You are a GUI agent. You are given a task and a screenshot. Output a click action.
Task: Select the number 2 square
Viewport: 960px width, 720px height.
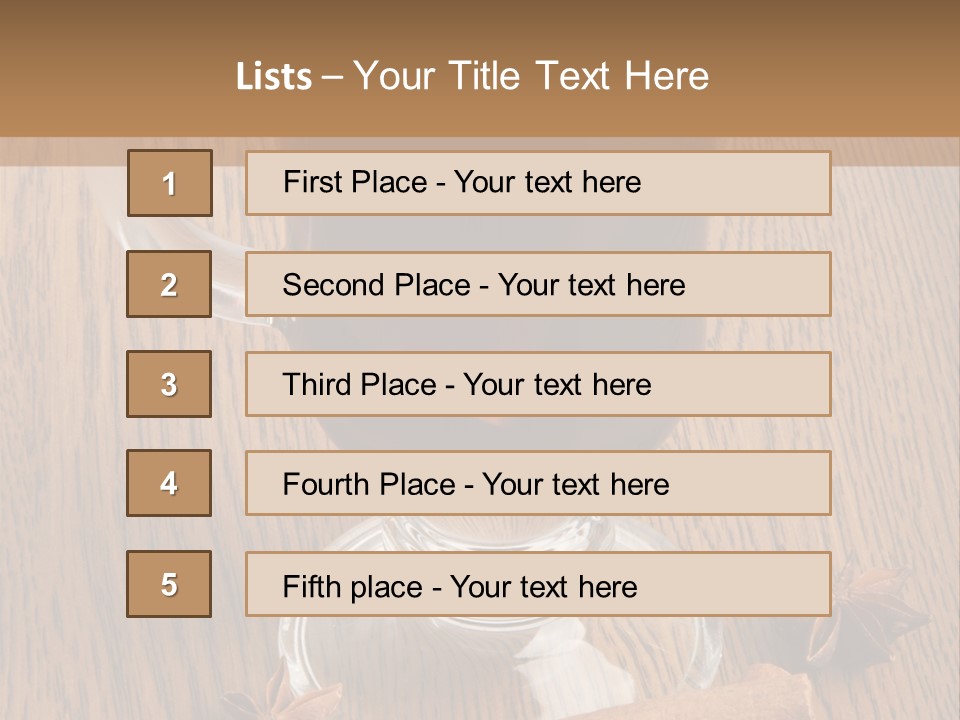pyautogui.click(x=169, y=284)
